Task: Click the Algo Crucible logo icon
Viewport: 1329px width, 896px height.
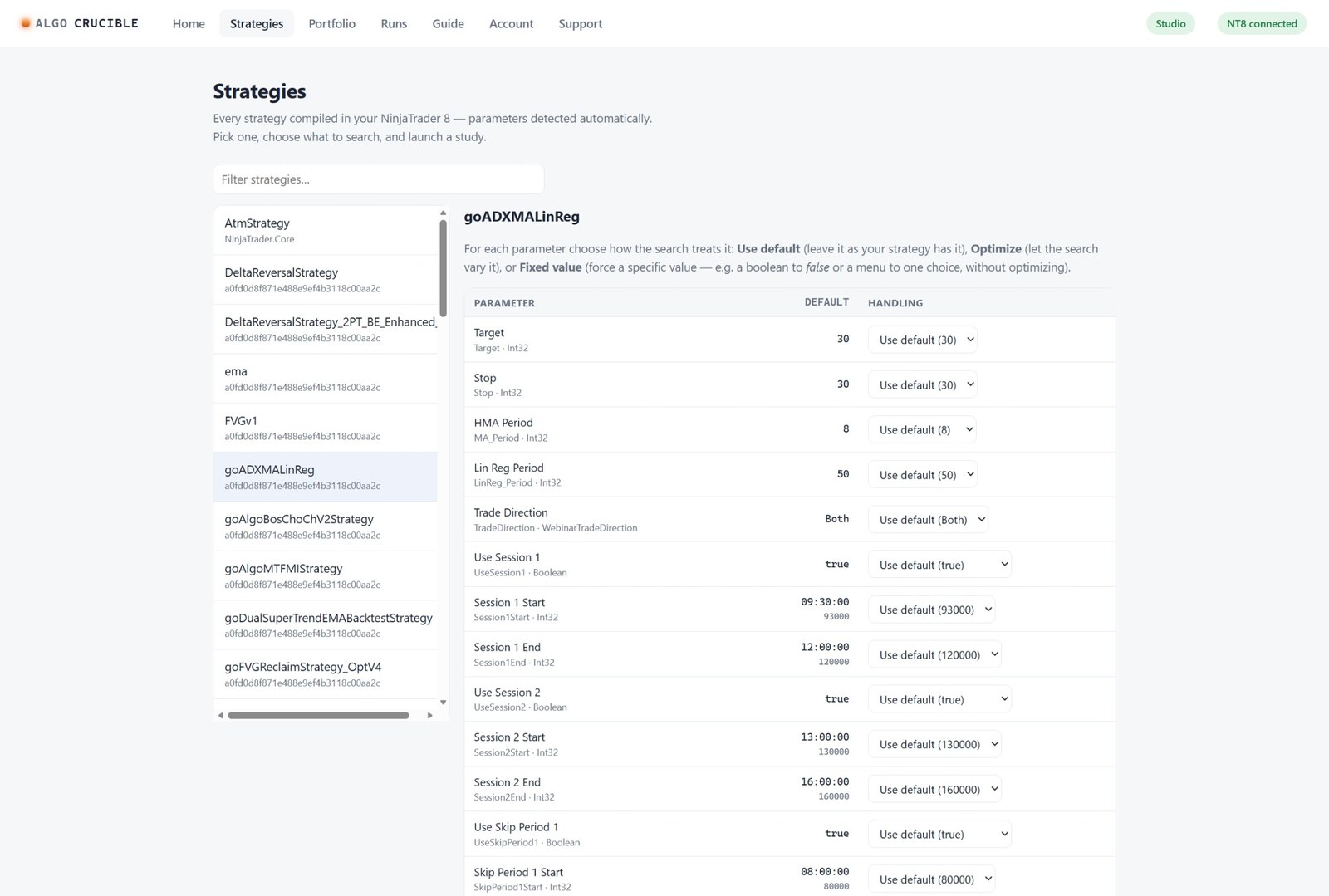Action: point(26,23)
